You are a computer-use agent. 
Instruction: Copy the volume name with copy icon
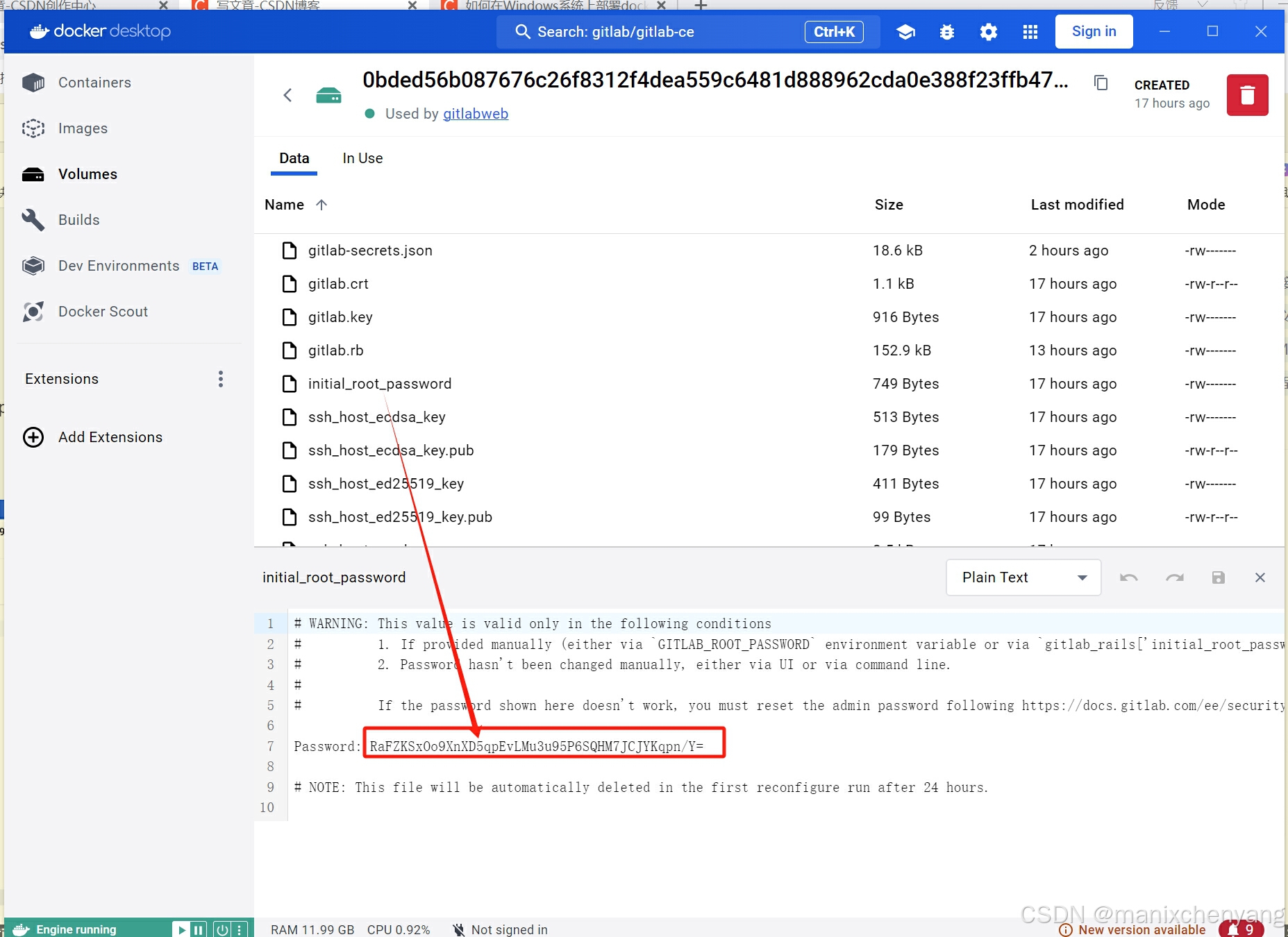(1101, 83)
